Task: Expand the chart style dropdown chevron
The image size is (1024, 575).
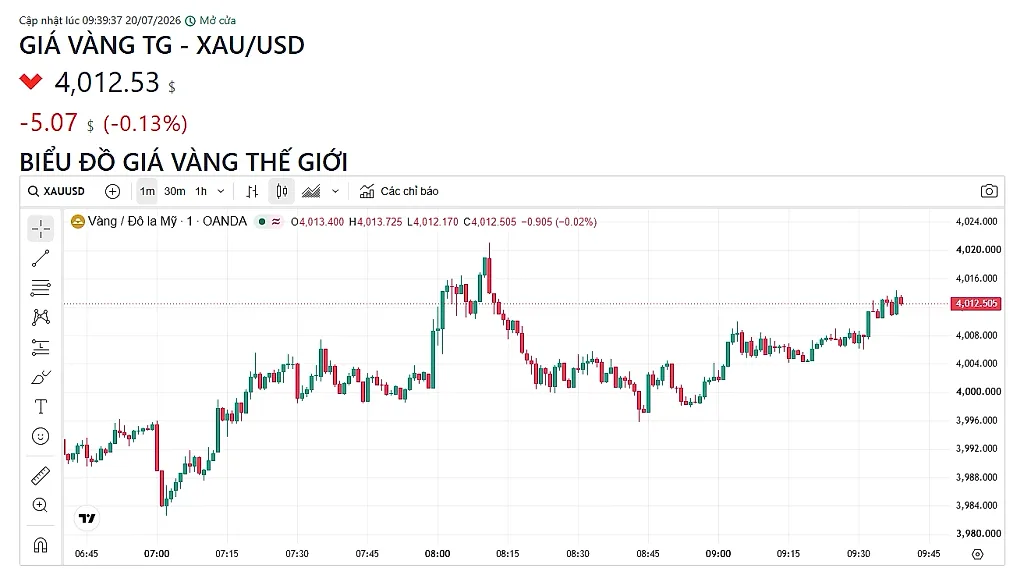Action: tap(336, 191)
